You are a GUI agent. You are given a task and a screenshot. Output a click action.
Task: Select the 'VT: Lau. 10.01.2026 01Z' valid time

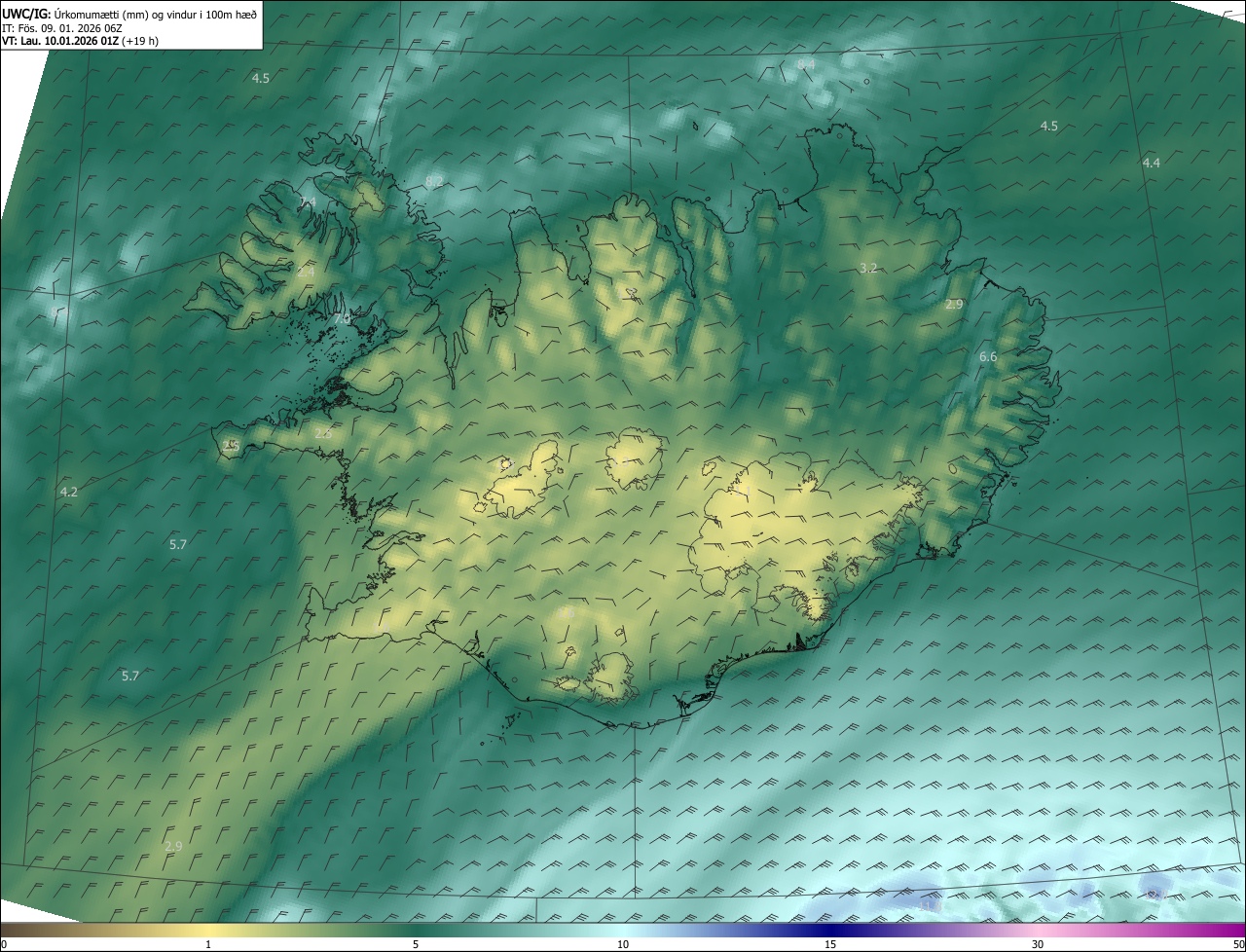(x=60, y=41)
